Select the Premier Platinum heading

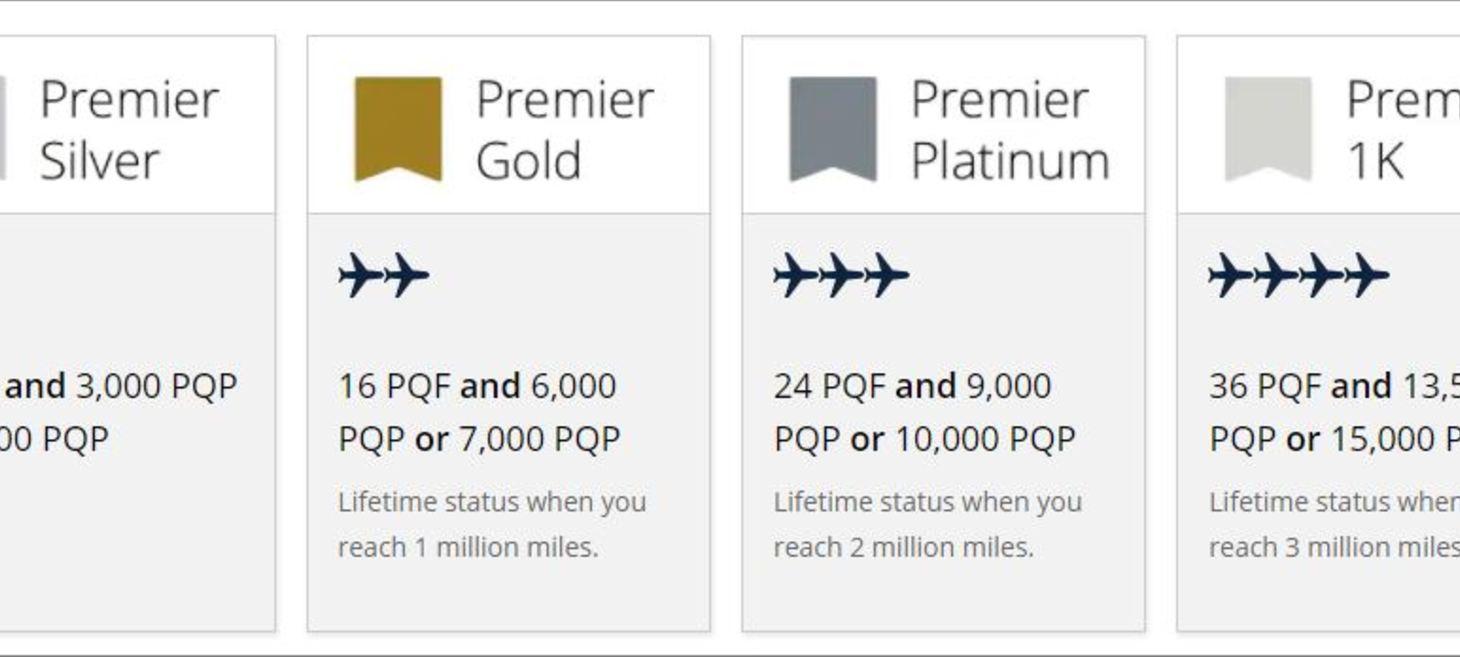pyautogui.click(x=1009, y=130)
